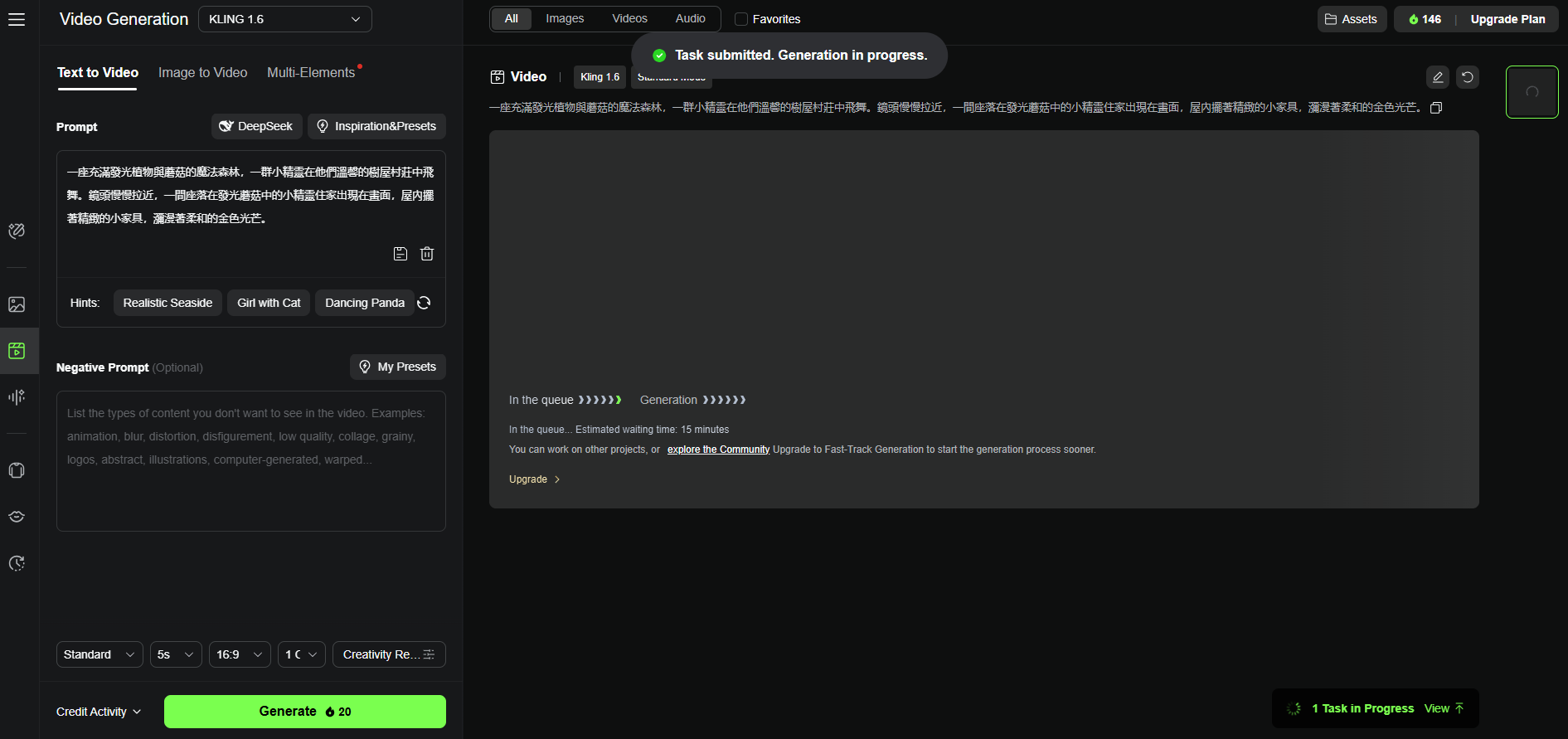Open the Creativity Relevance slider settings
The image size is (1568, 739).
pos(389,654)
